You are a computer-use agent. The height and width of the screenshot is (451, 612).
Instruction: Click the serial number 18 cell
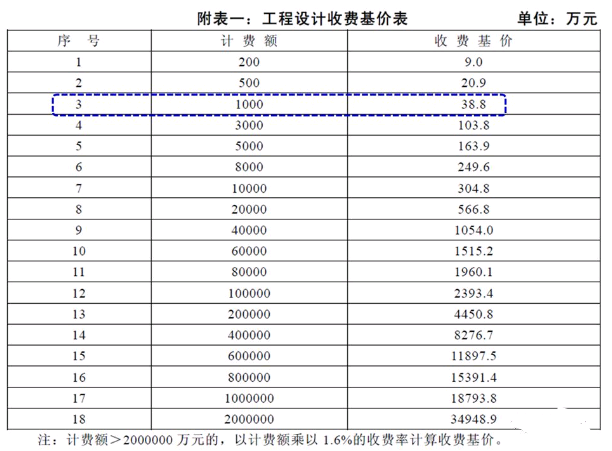tap(79, 419)
